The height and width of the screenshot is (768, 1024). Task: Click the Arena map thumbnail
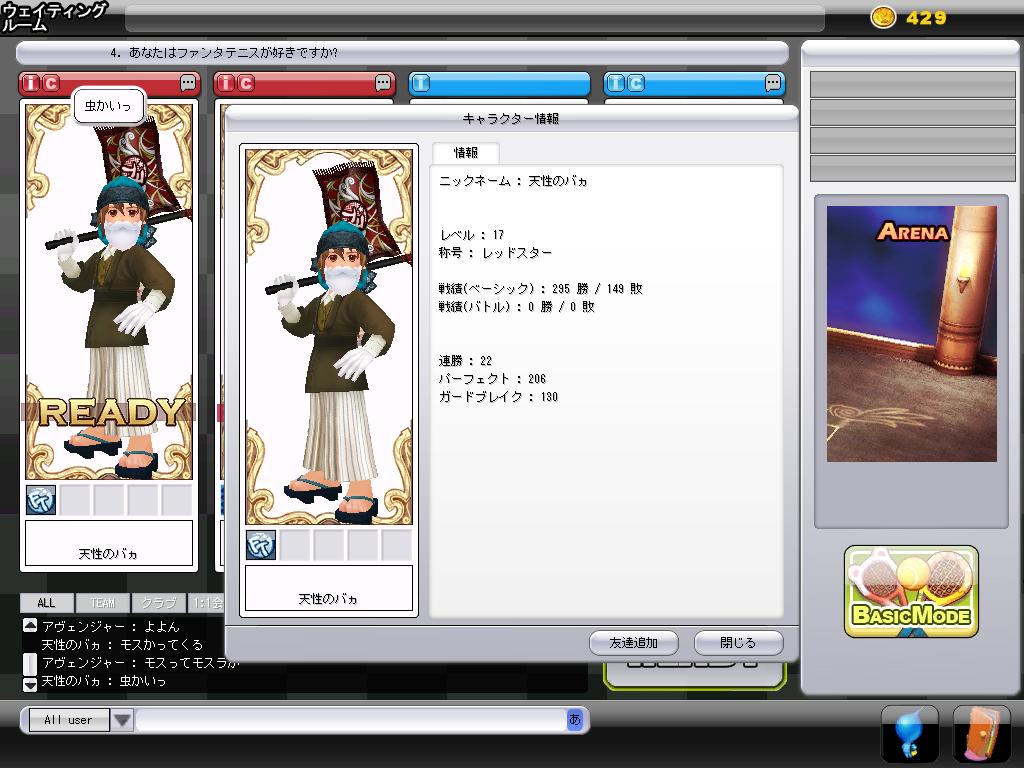pyautogui.click(x=911, y=333)
